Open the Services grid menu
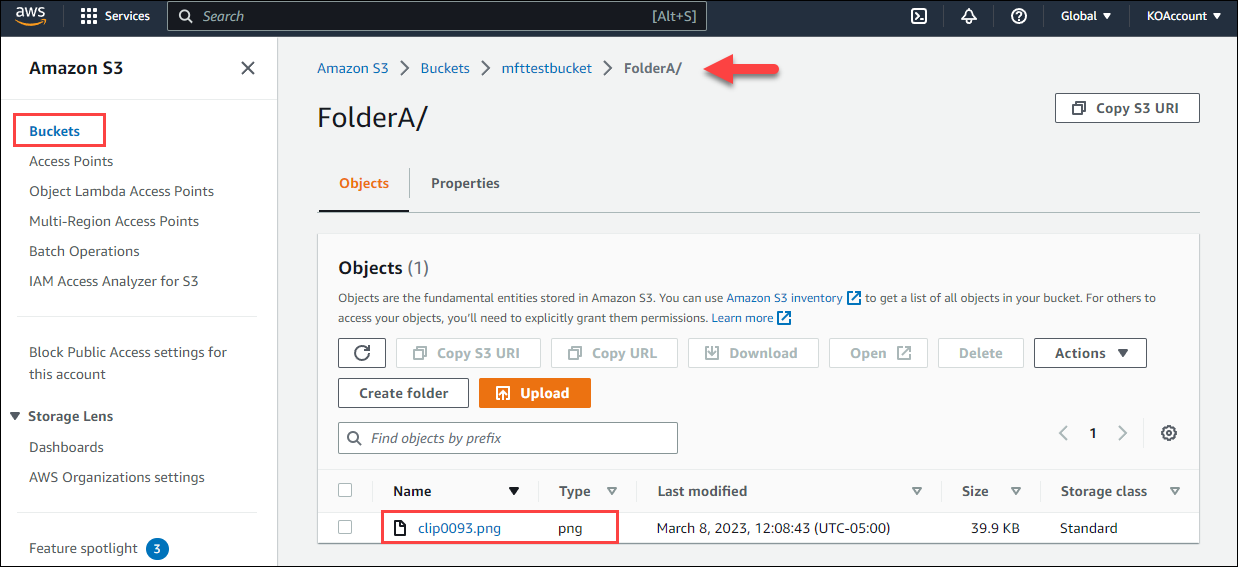Screen dimensions: 1238x567 click(x=114, y=16)
